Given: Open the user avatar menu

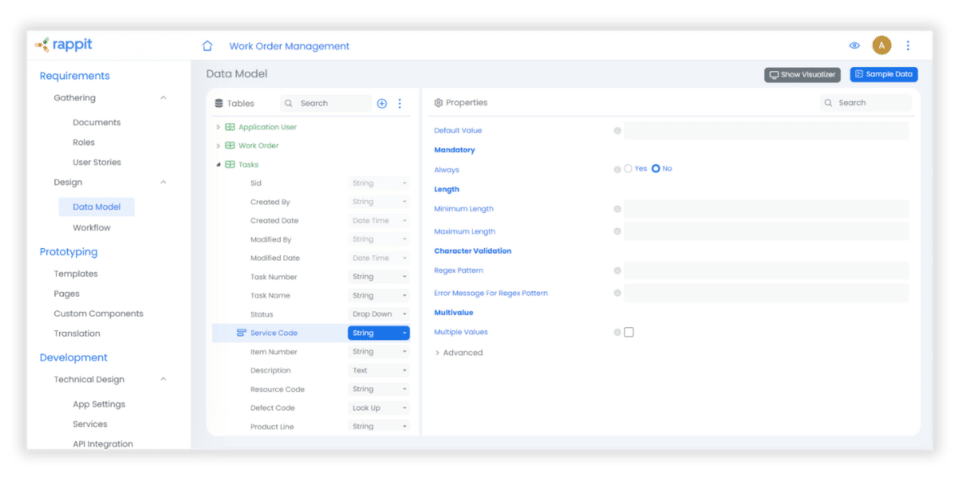Looking at the screenshot, I should tap(881, 45).
